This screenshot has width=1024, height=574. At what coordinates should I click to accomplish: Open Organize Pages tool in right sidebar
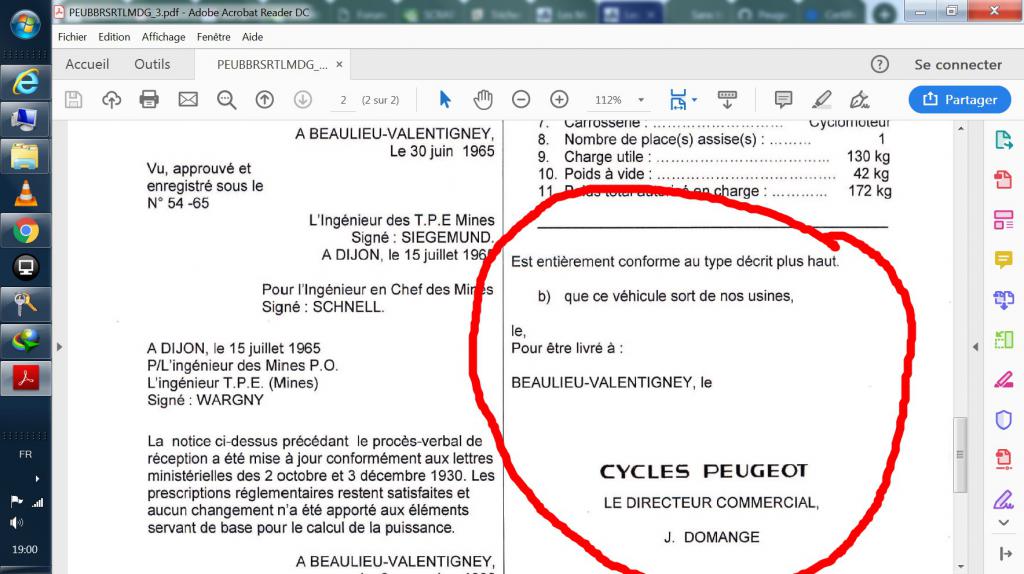[1004, 339]
